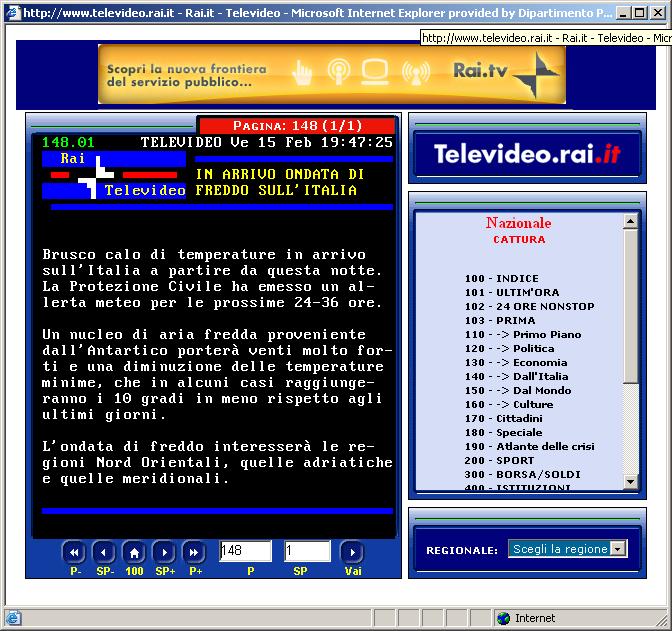Image resolution: width=672 pixels, height=631 pixels.
Task: Open 120 Politica page
Action: pos(510,349)
